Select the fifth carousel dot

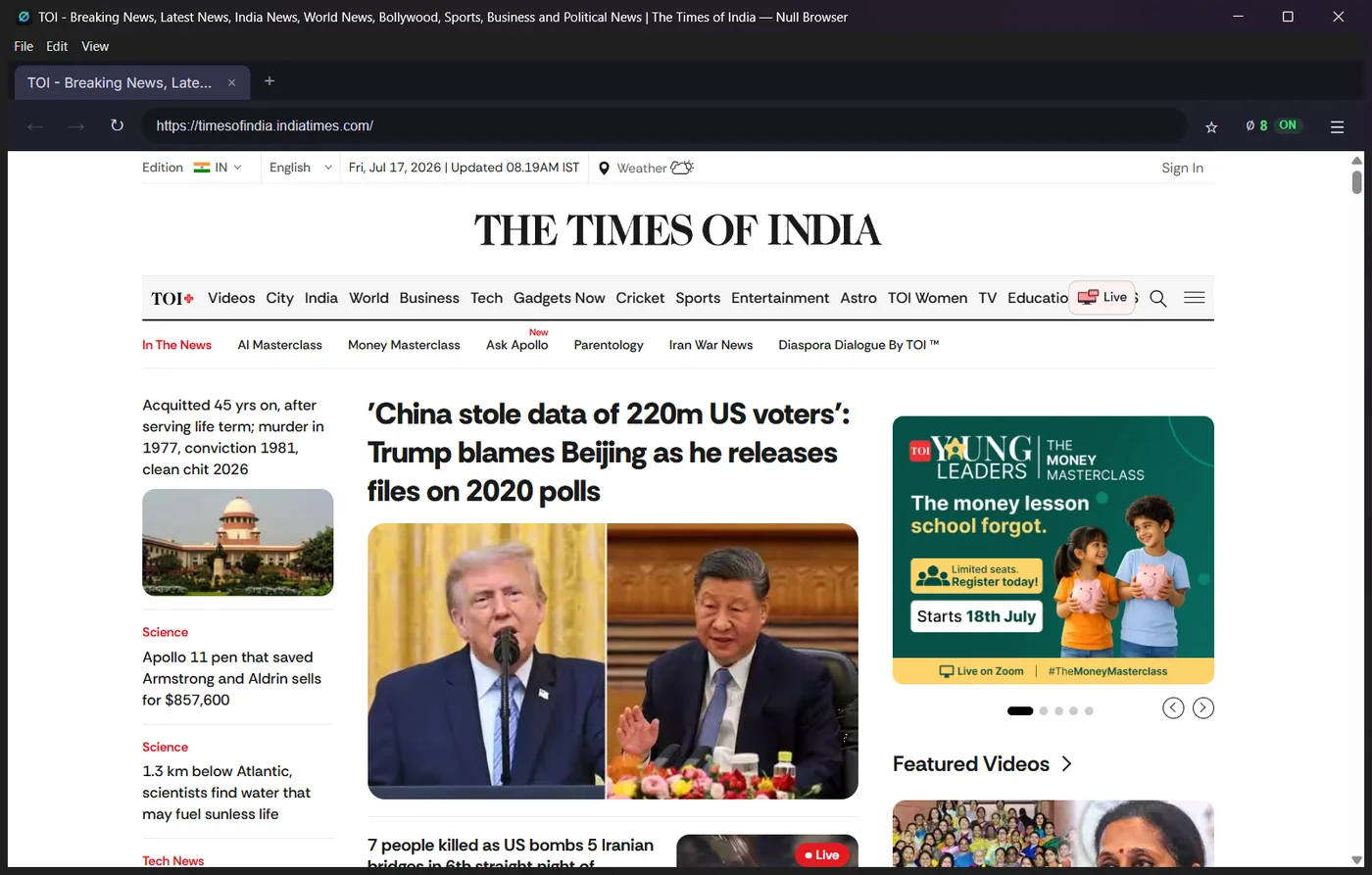(x=1089, y=710)
